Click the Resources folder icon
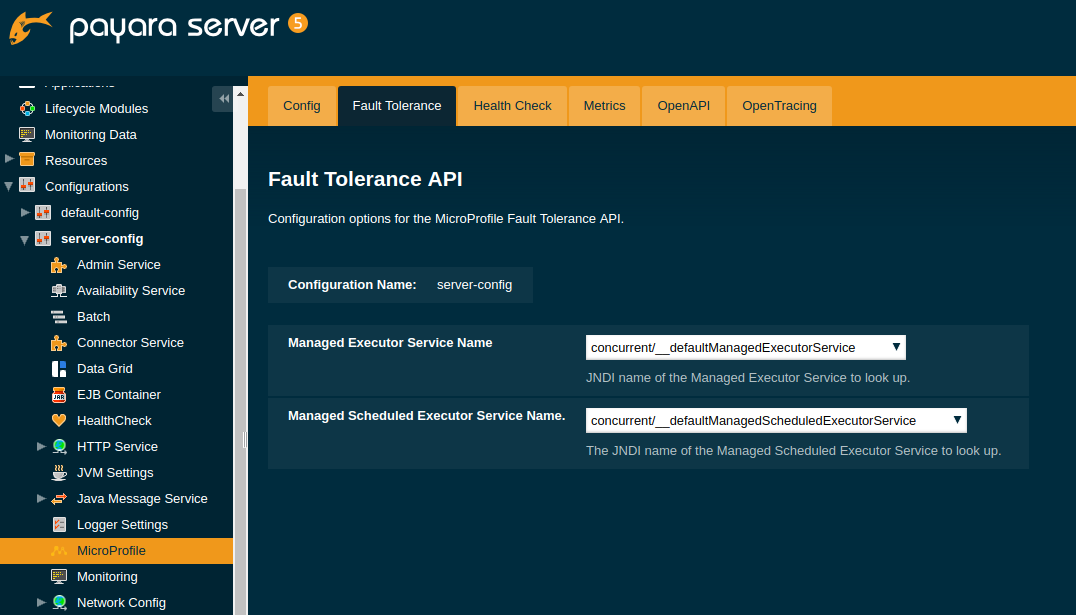The width and height of the screenshot is (1076, 615). [x=27, y=160]
